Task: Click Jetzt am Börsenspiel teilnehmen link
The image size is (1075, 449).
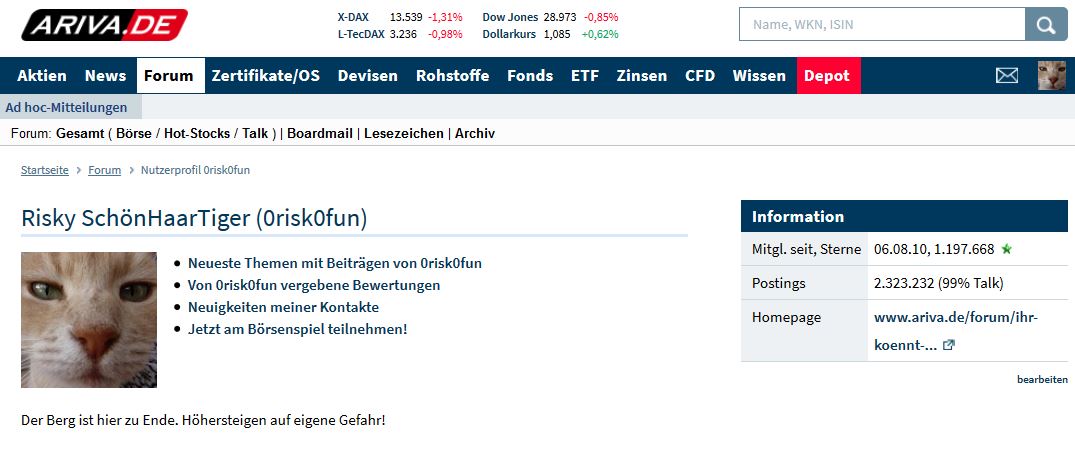Action: click(x=298, y=329)
